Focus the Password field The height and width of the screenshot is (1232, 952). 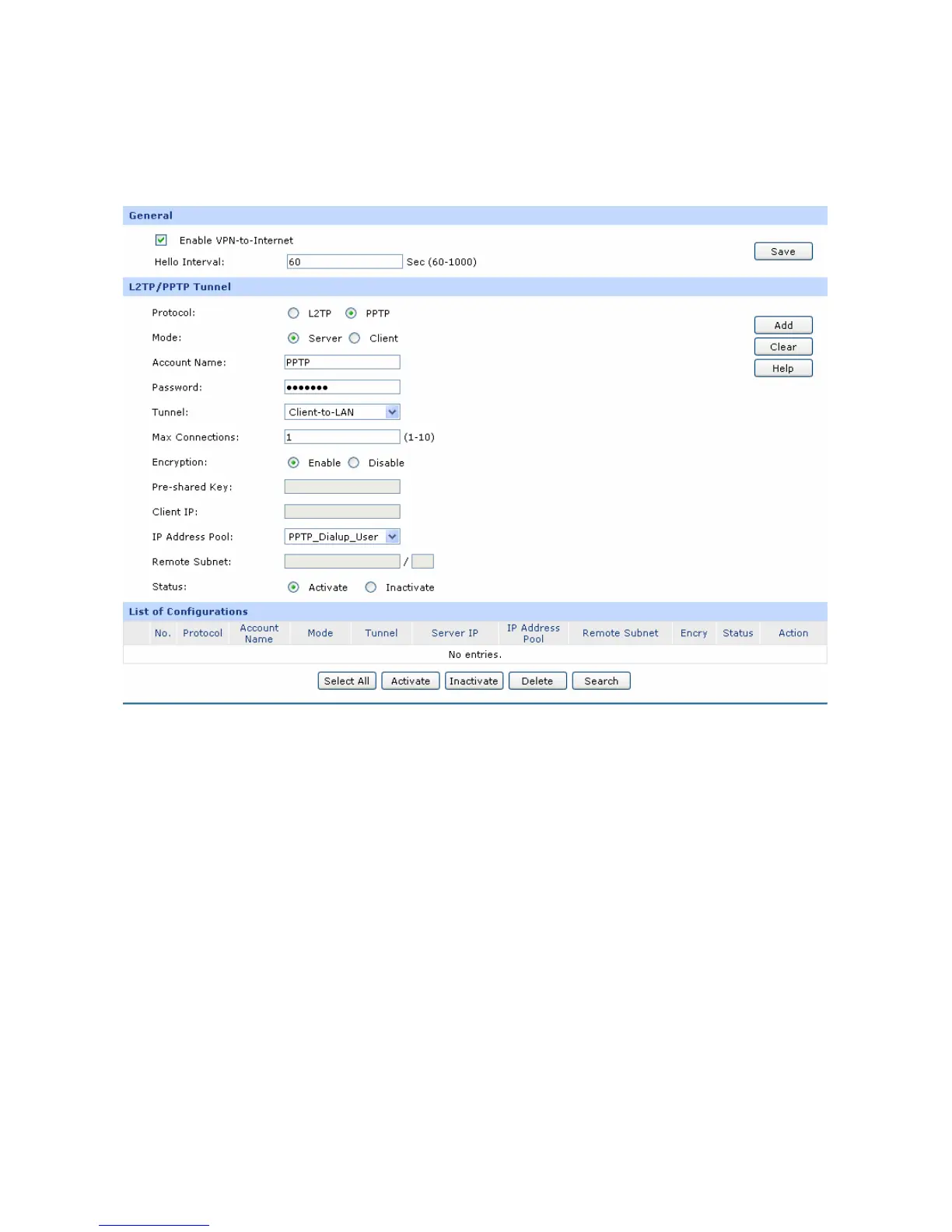tap(342, 387)
